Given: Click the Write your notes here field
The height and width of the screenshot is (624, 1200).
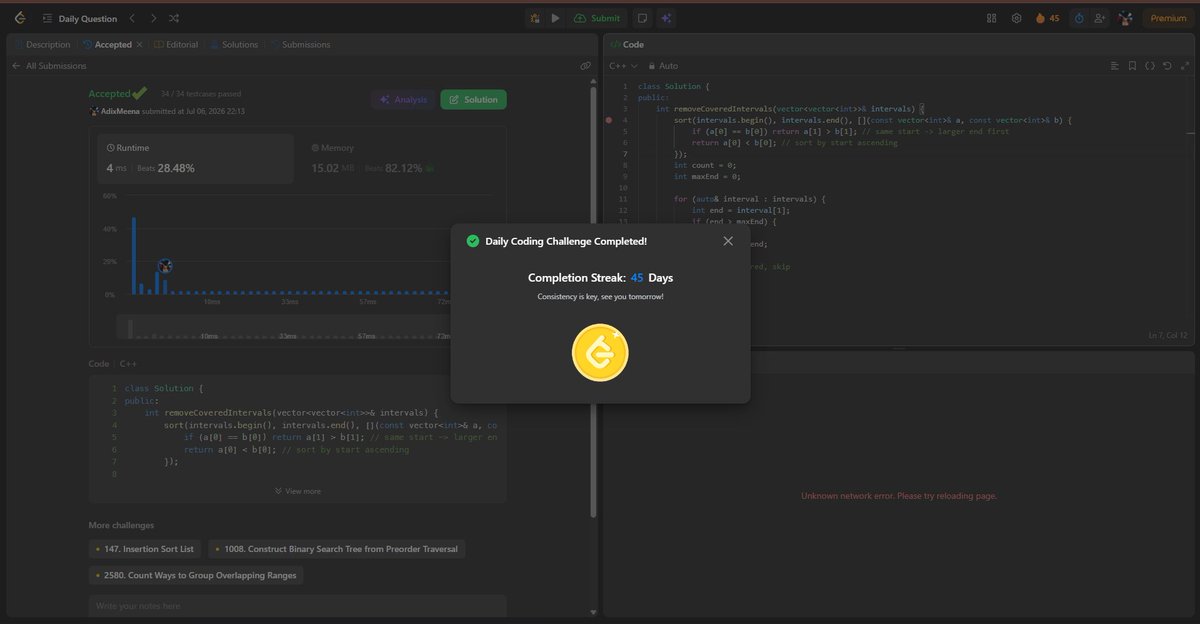Looking at the screenshot, I should click(298, 606).
